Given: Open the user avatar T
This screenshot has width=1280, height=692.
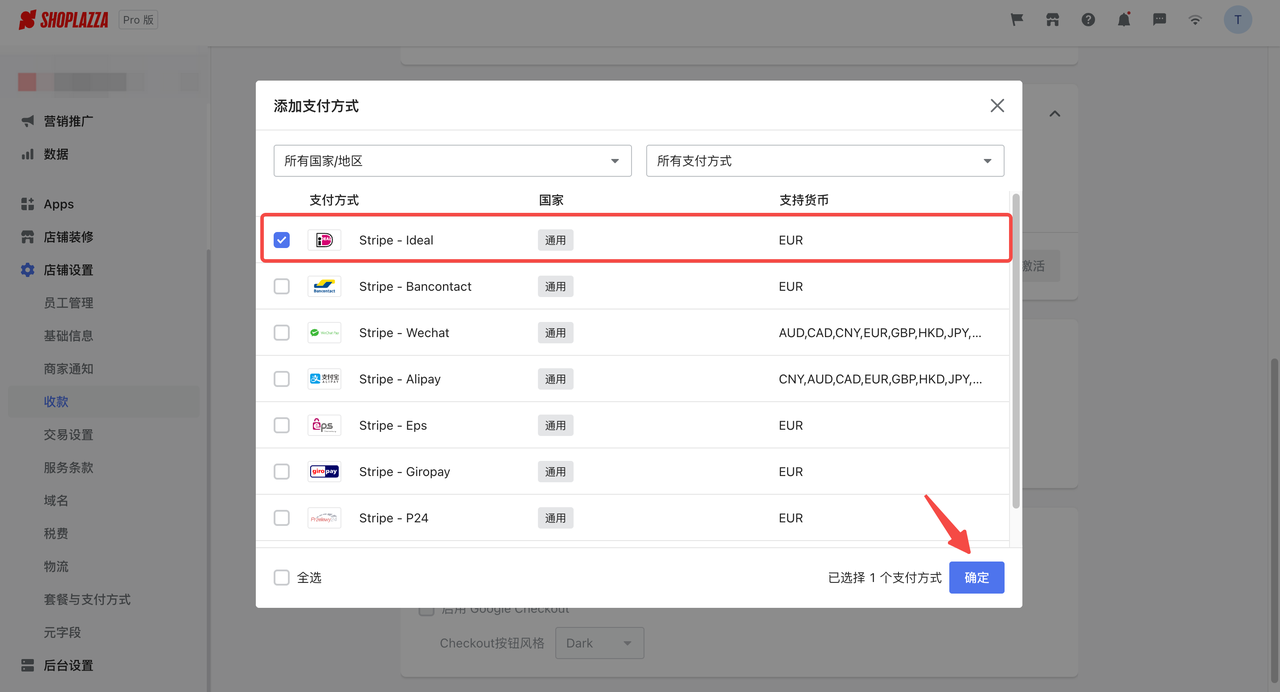Looking at the screenshot, I should [x=1238, y=19].
